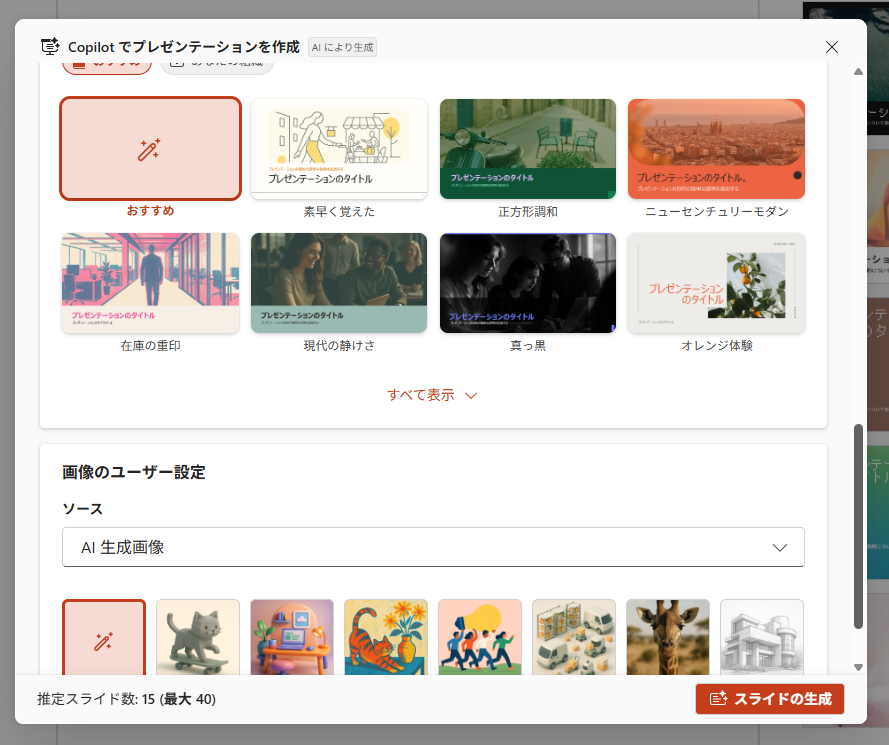Viewport: 889px width, 745px height.
Task: Select the giraffe photo image style
Action: [x=668, y=637]
